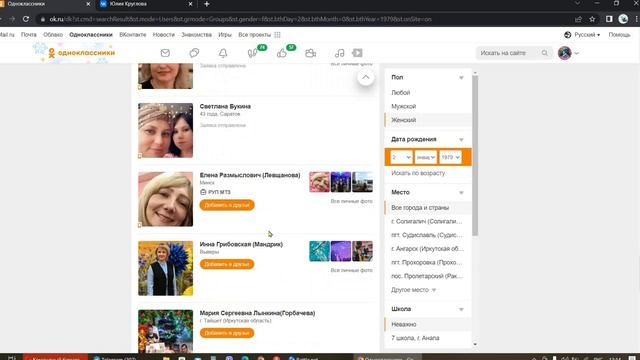Click the forward navigation arrow
This screenshot has width=640, height=360.
click(12, 19)
